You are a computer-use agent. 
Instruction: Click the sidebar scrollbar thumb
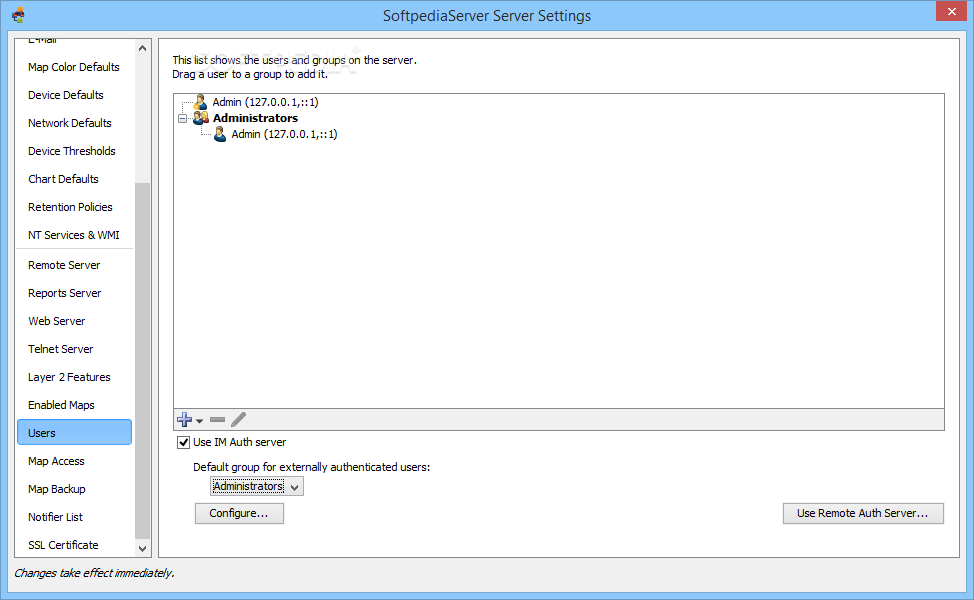(142, 360)
